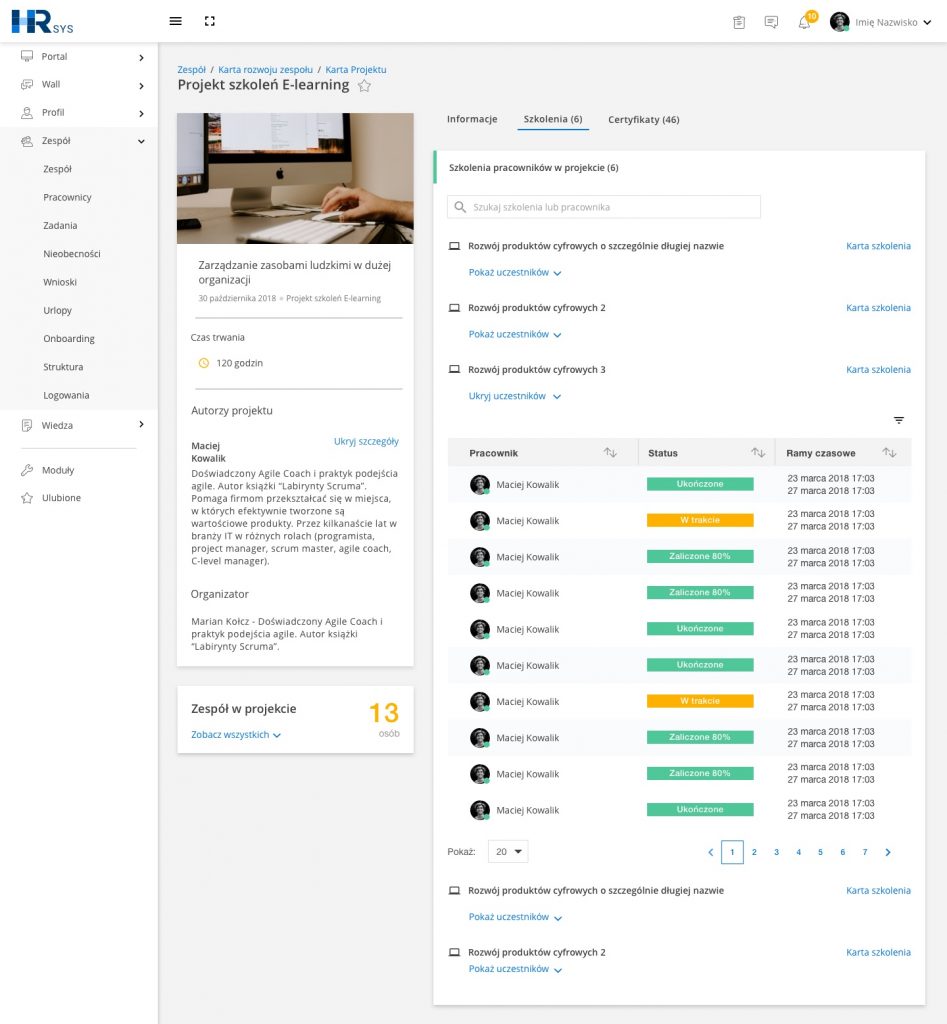947x1024 pixels.
Task: Click Zespół breadcrumb link
Action: pos(191,70)
